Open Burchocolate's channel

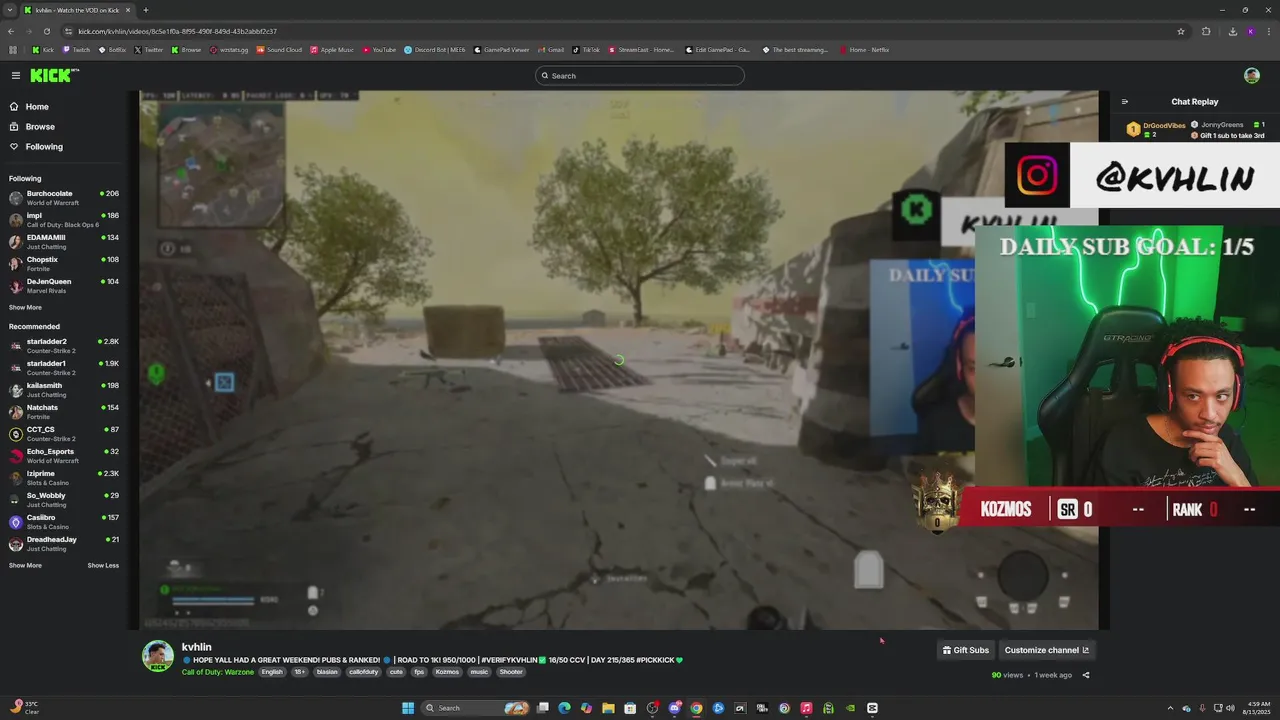click(64, 198)
